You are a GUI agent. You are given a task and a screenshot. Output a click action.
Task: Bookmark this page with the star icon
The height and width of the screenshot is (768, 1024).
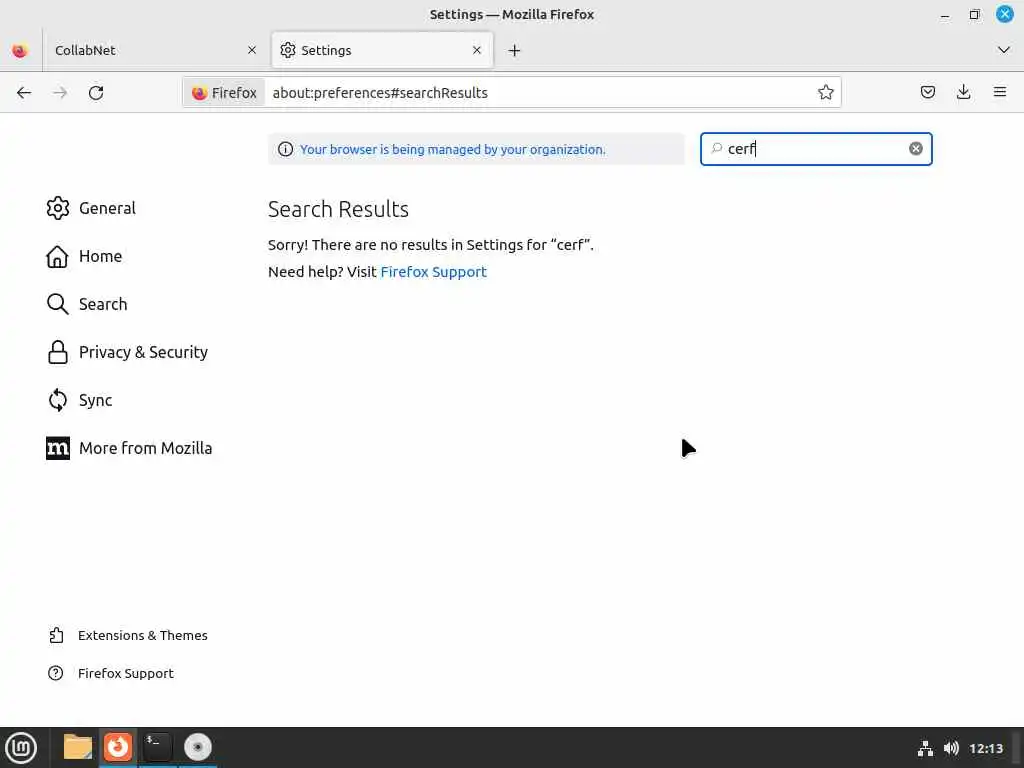(825, 92)
